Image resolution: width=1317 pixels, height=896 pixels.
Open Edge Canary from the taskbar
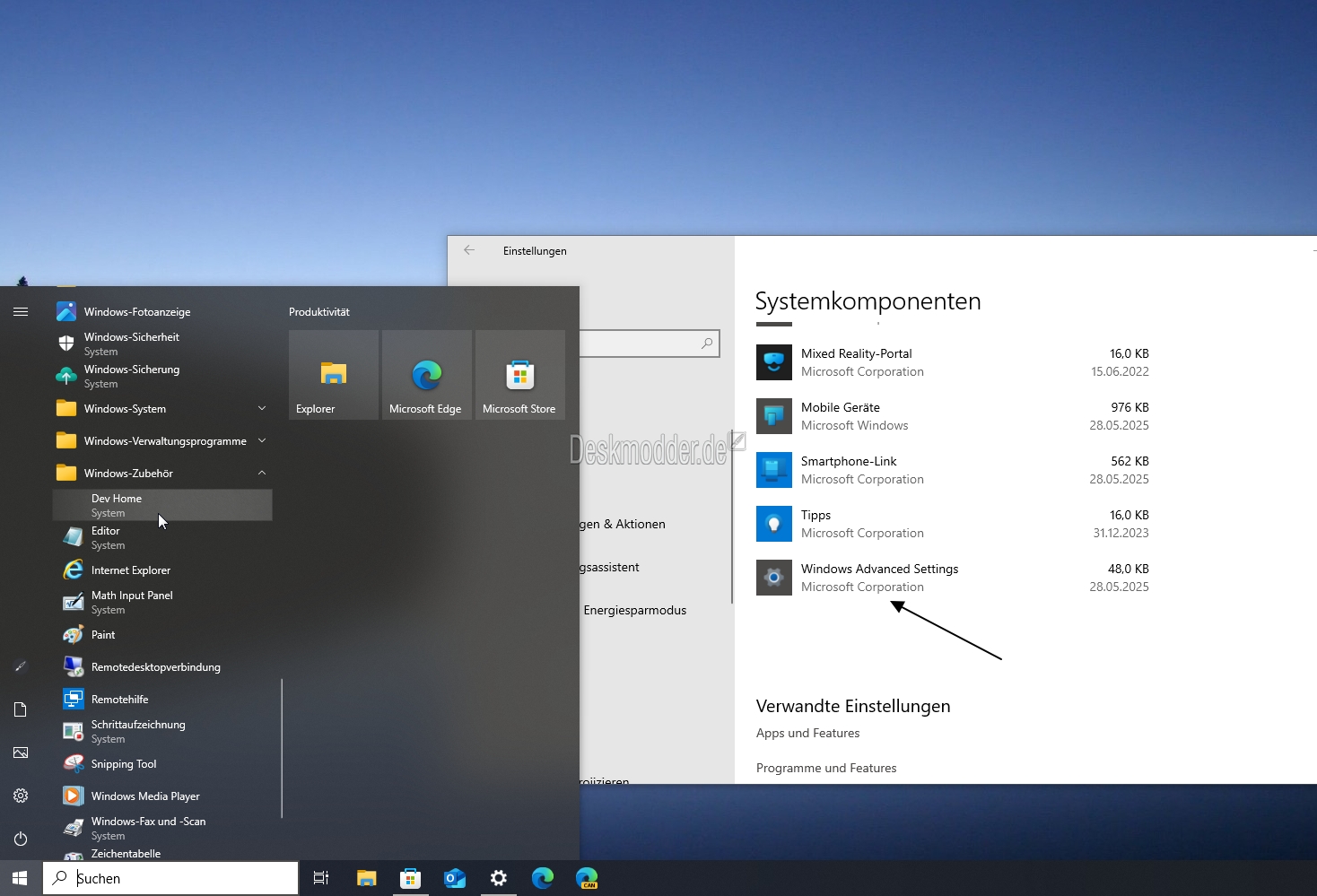587,878
